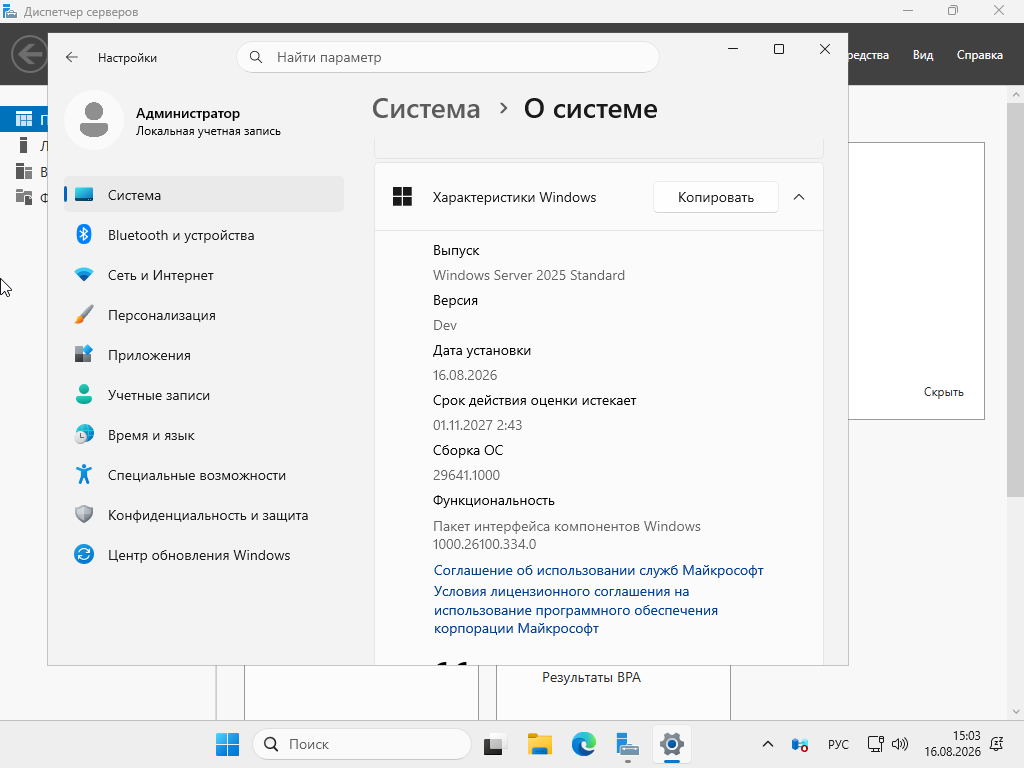1024x768 pixels.
Task: Click the security tray icon with red badge
Action: coord(800,744)
